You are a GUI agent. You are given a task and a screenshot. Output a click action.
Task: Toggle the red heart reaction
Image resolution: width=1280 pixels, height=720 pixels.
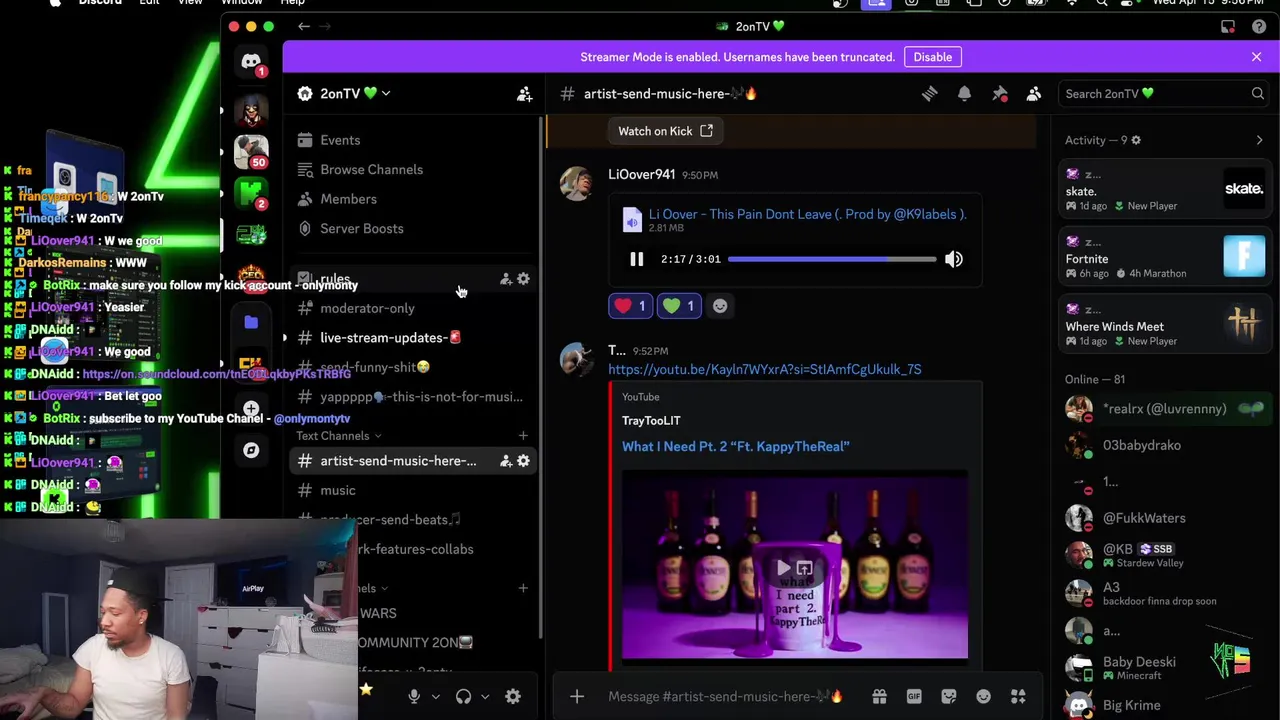coord(631,306)
